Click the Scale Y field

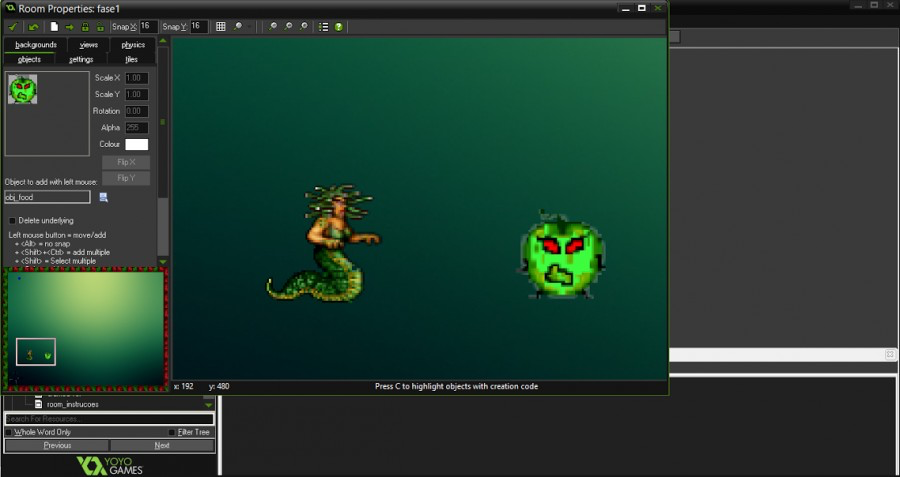click(x=137, y=95)
